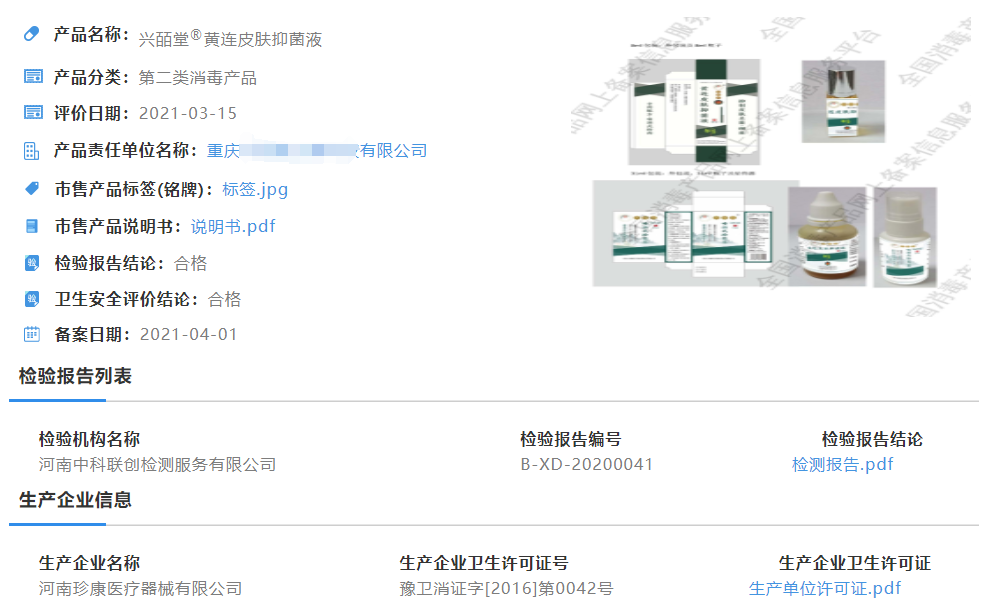This screenshot has width=988, height=615.
Task: Click filing date 2021-04-01
Action: click(188, 335)
